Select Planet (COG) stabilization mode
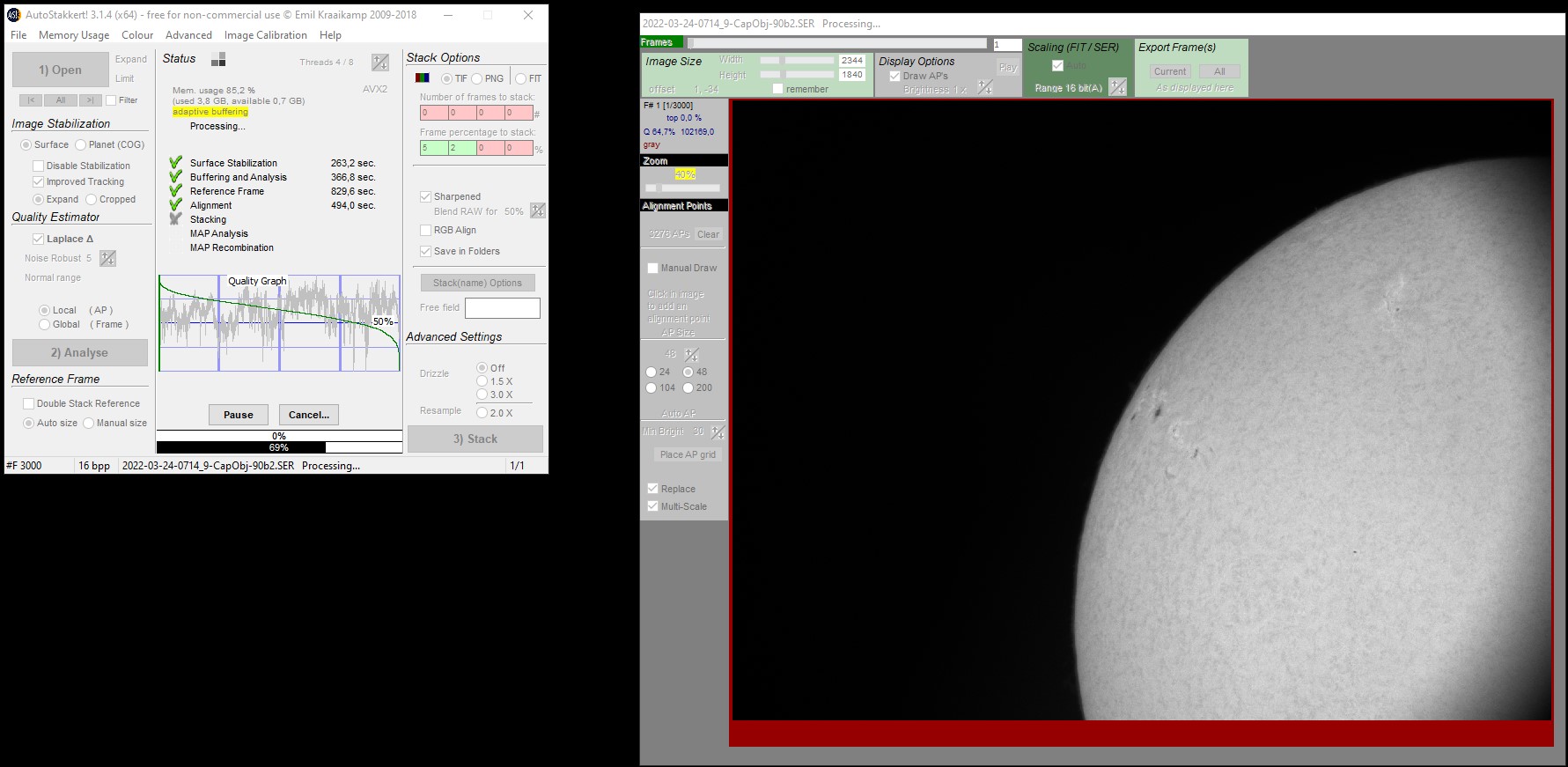 tap(80, 144)
